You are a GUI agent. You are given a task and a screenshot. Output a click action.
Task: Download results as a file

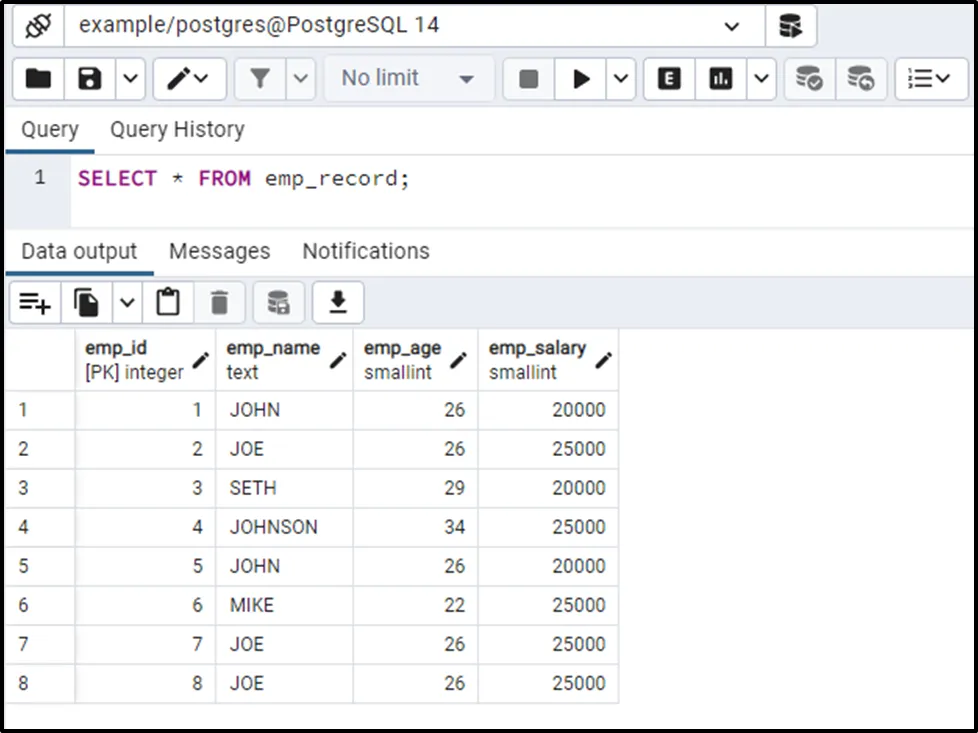coord(338,303)
